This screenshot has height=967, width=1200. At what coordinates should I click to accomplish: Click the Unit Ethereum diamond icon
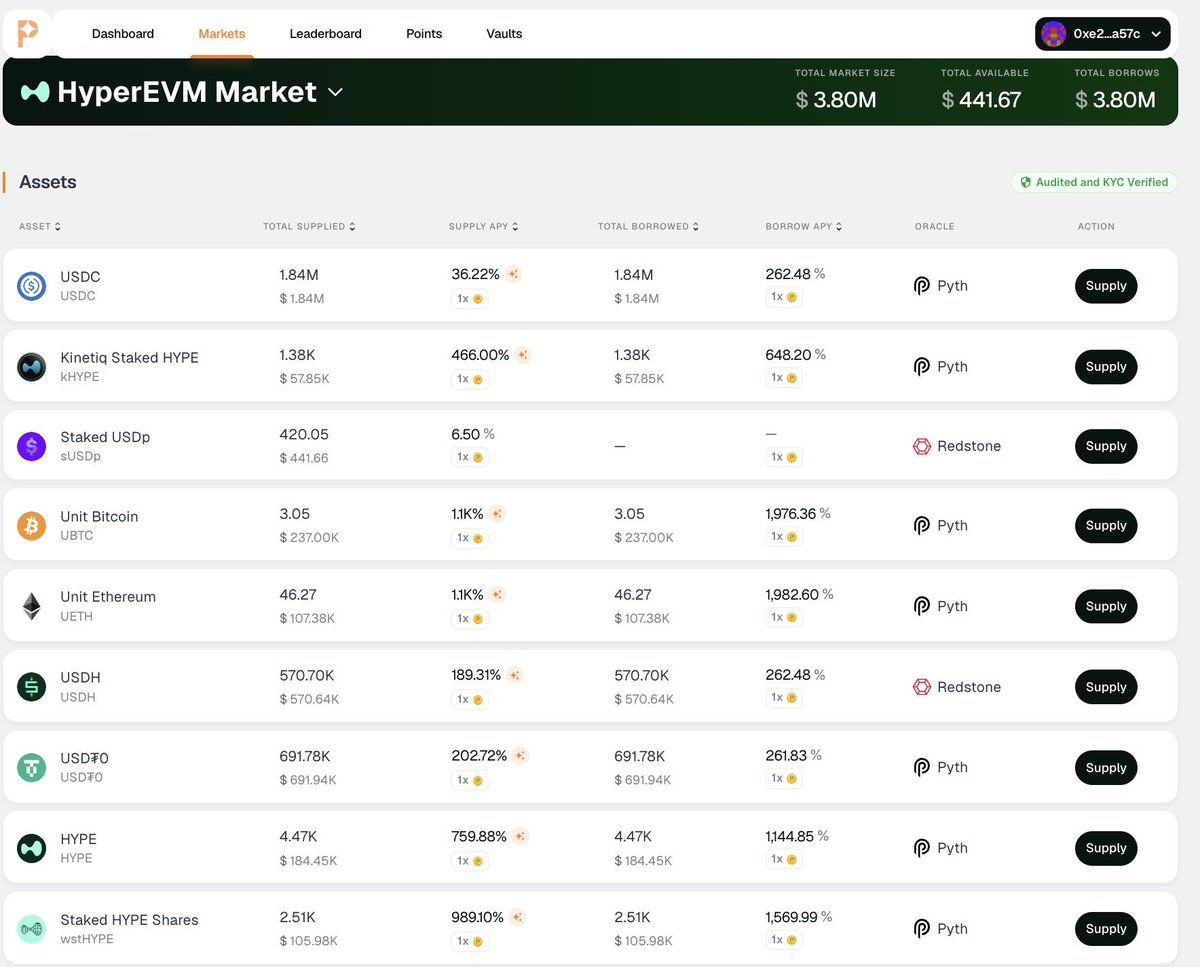click(x=32, y=606)
